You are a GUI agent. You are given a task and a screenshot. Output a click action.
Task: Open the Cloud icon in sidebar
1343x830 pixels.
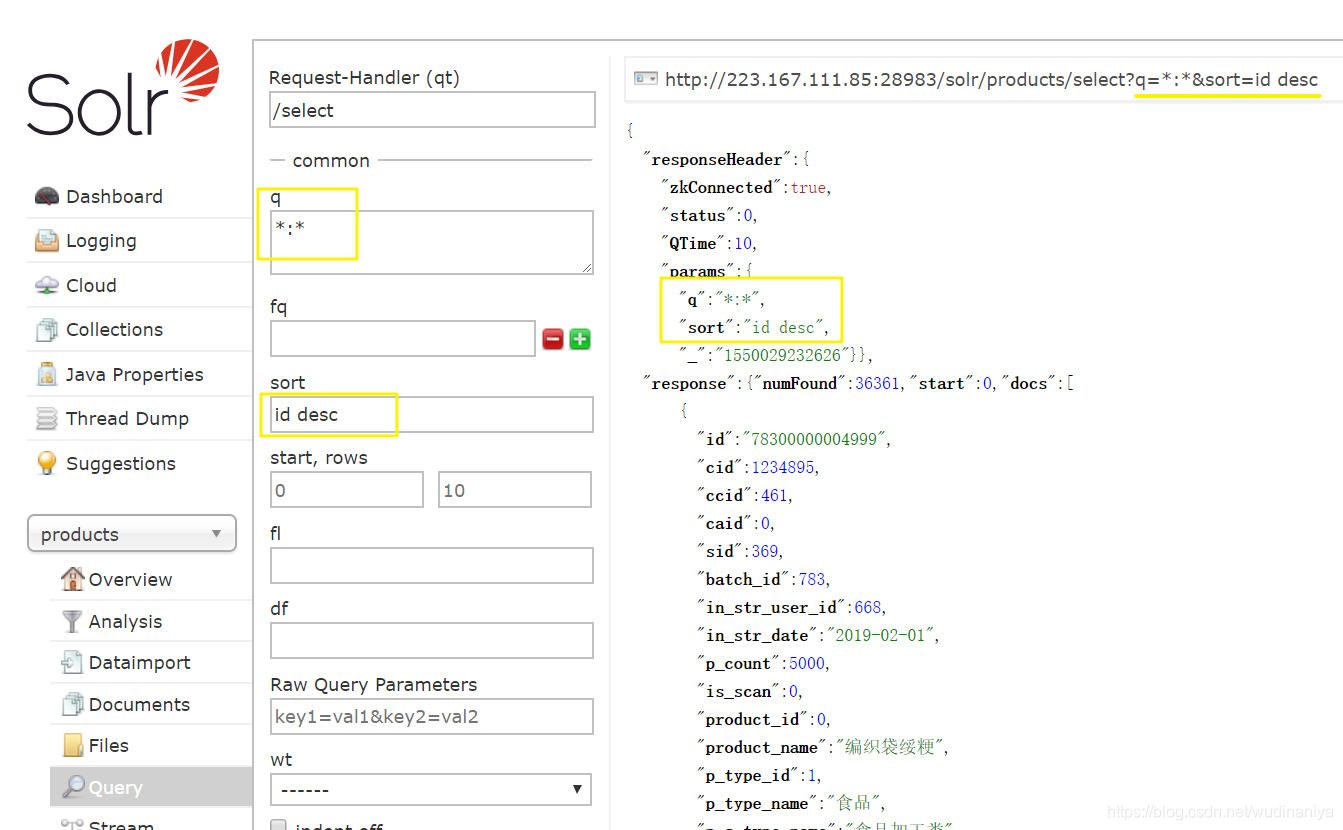pyautogui.click(x=47, y=285)
